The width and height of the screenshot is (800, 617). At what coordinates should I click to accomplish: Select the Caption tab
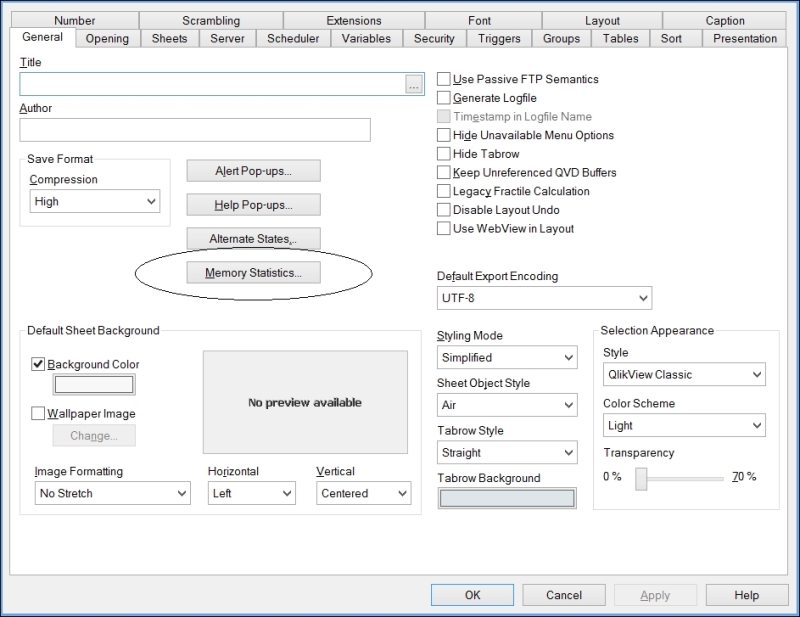tap(724, 21)
